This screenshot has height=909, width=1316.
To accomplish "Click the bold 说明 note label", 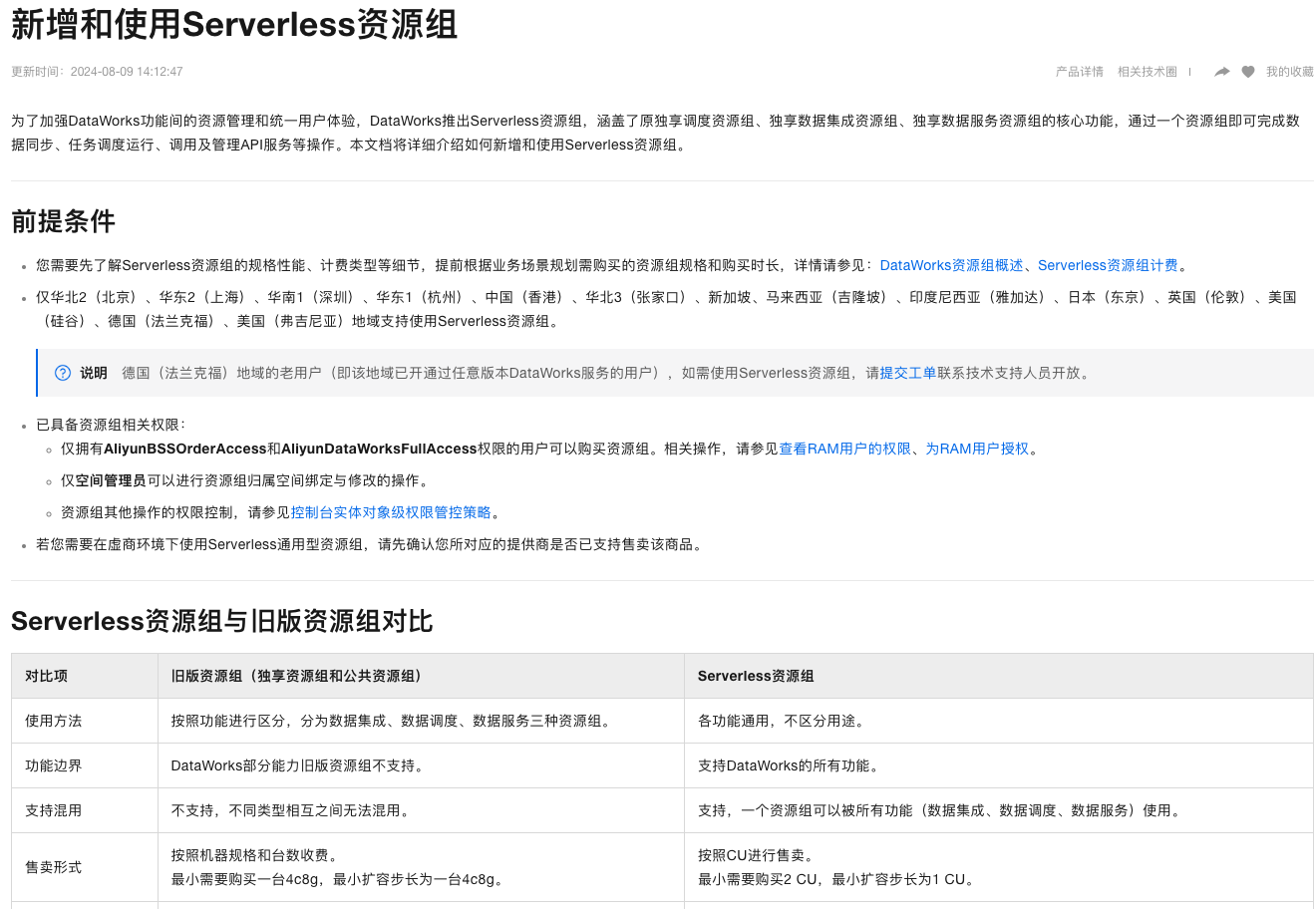I will tap(94, 373).
